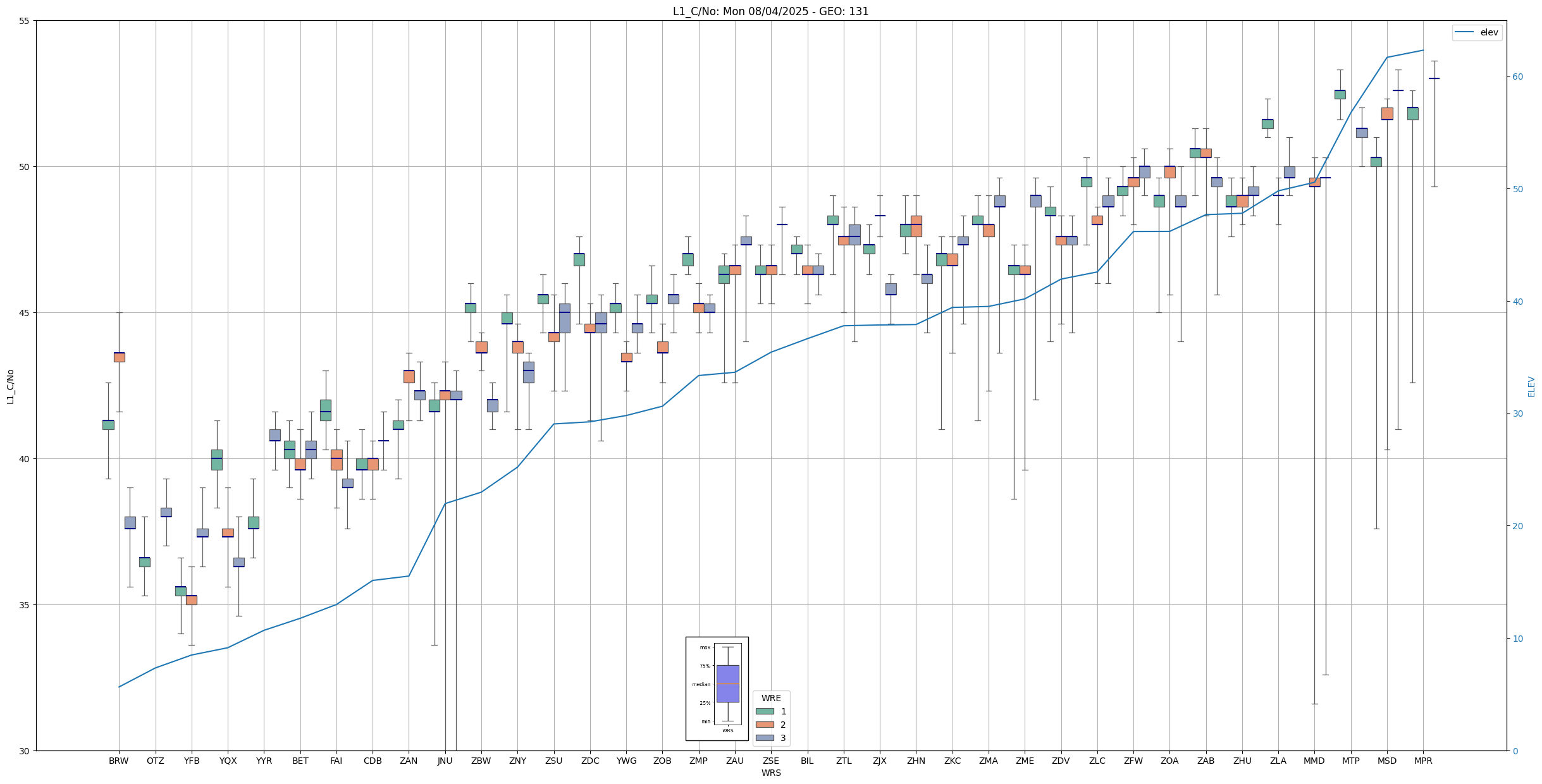Screen dimensions: 1542x784
Task: Click the orange WRE 2 legend swatch
Action: (x=765, y=725)
